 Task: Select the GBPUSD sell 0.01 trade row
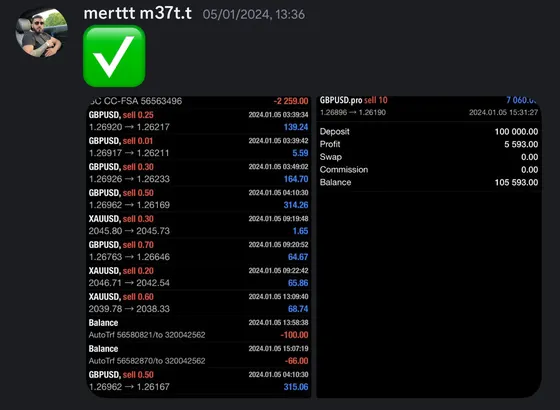pyautogui.click(x=199, y=147)
